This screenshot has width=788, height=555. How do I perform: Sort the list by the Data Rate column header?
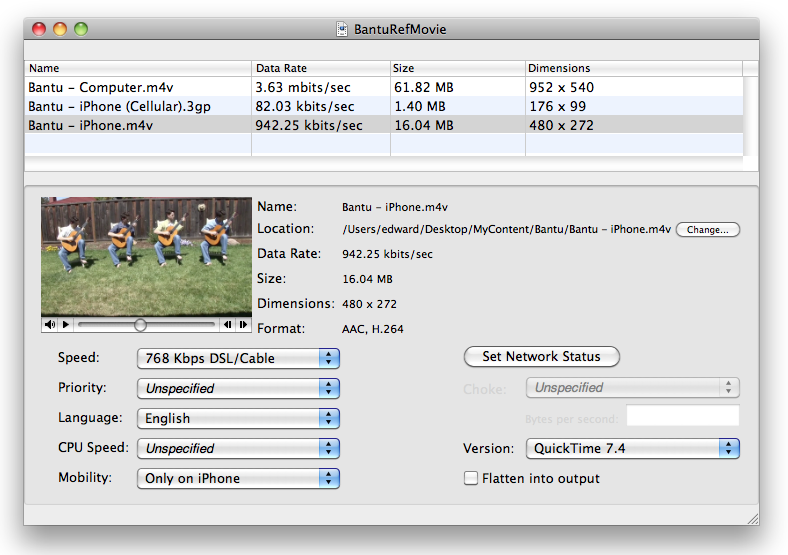320,68
